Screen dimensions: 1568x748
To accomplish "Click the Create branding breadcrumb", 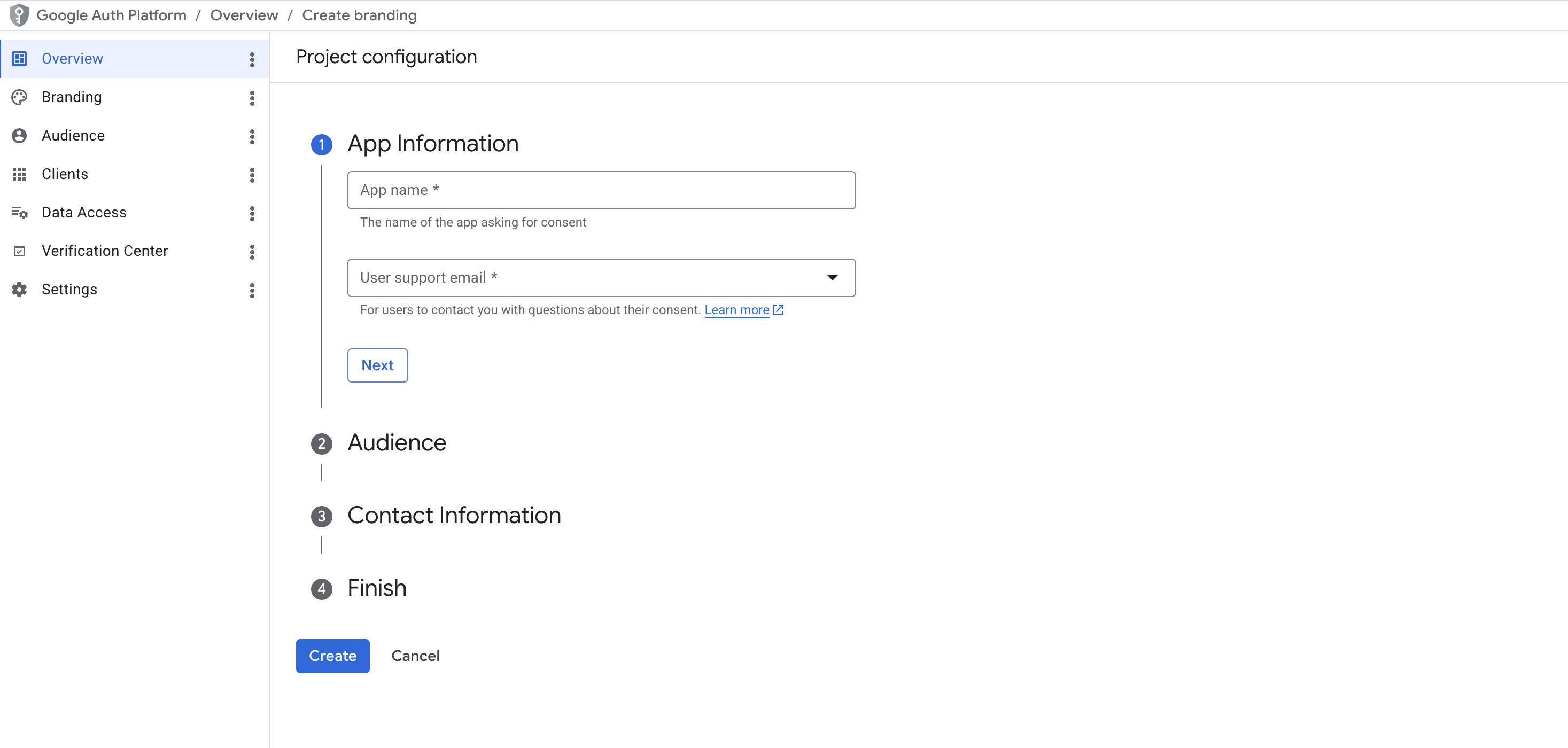I will tap(359, 15).
